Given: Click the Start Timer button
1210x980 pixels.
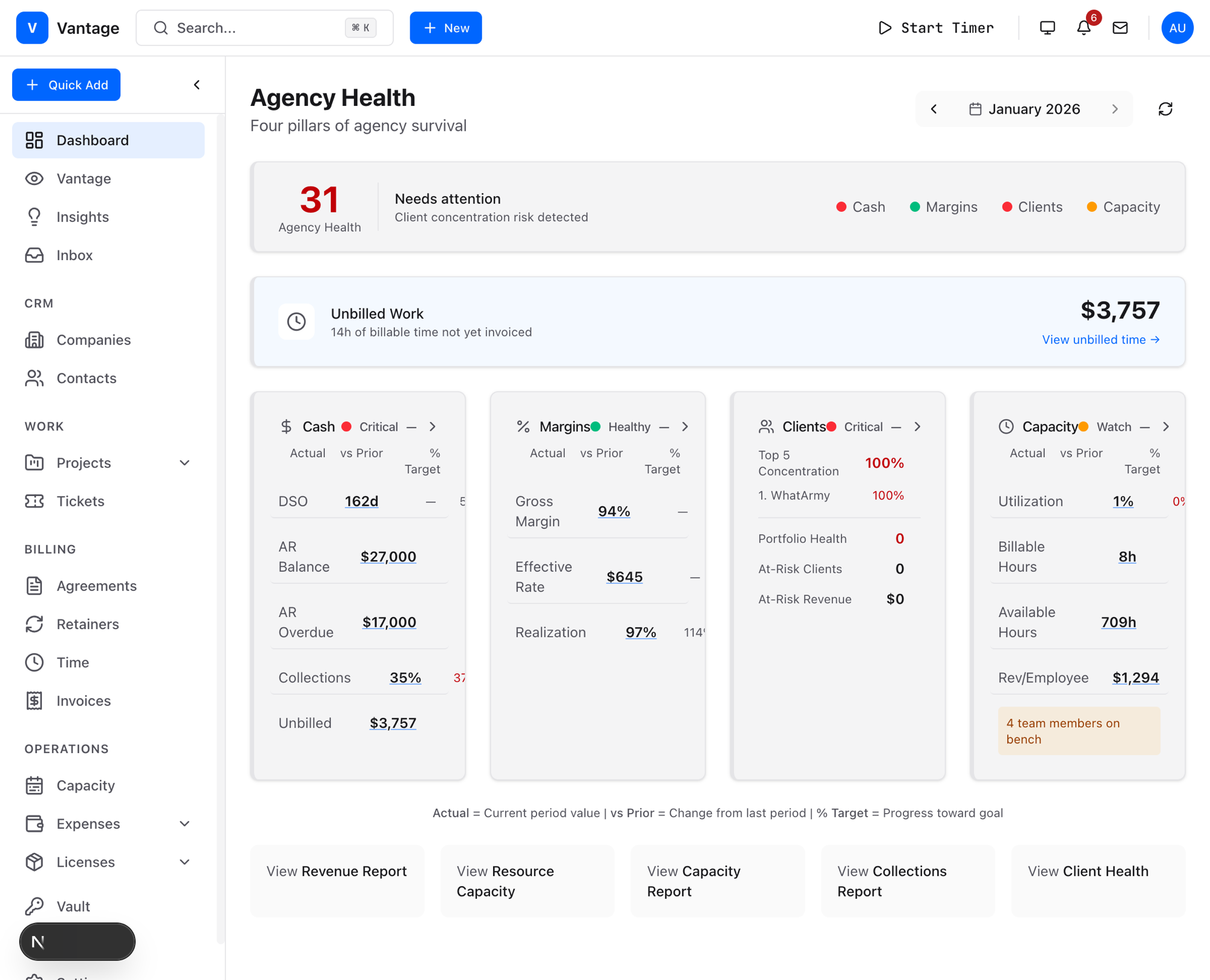Looking at the screenshot, I should tap(935, 28).
